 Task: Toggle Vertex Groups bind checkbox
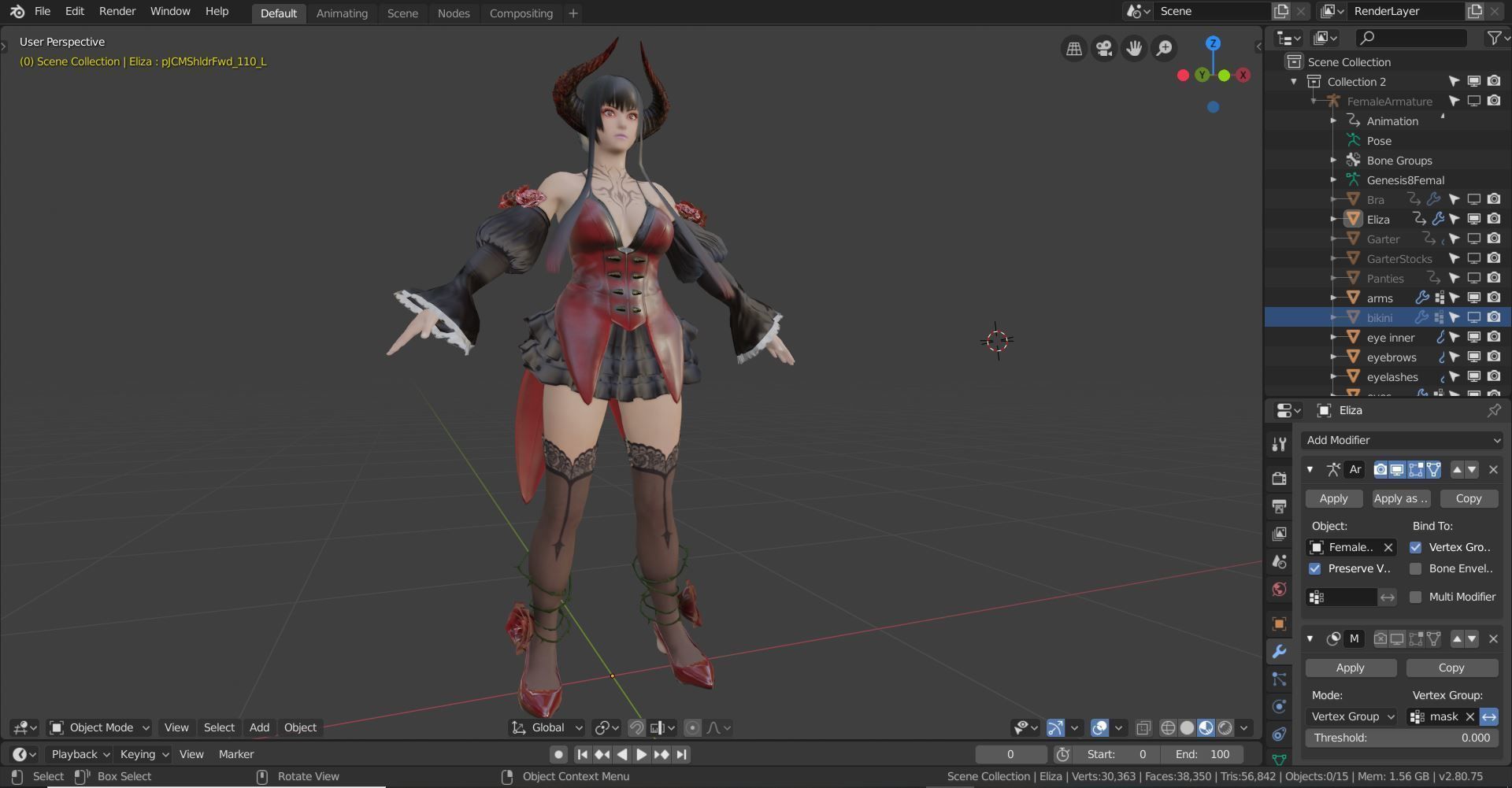tap(1416, 547)
